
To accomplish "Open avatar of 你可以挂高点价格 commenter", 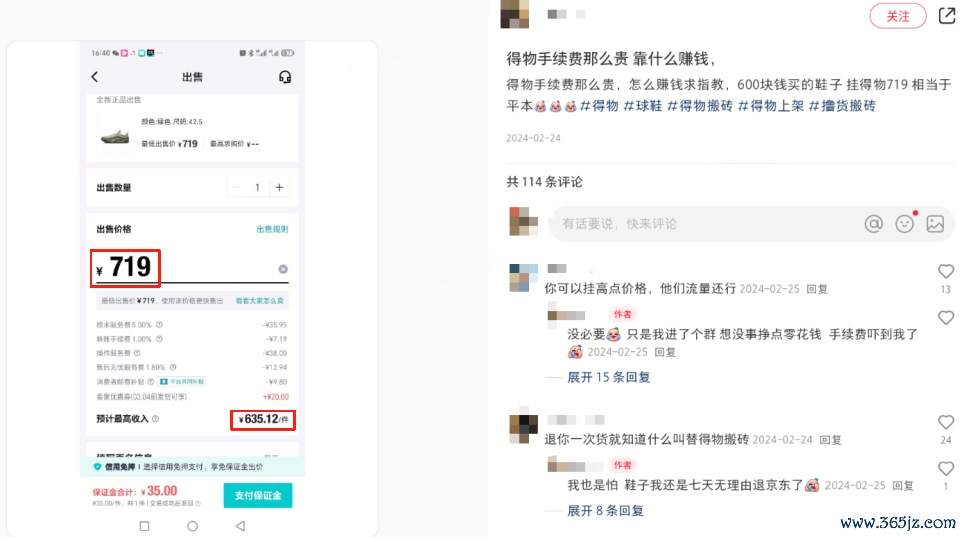I will point(523,278).
